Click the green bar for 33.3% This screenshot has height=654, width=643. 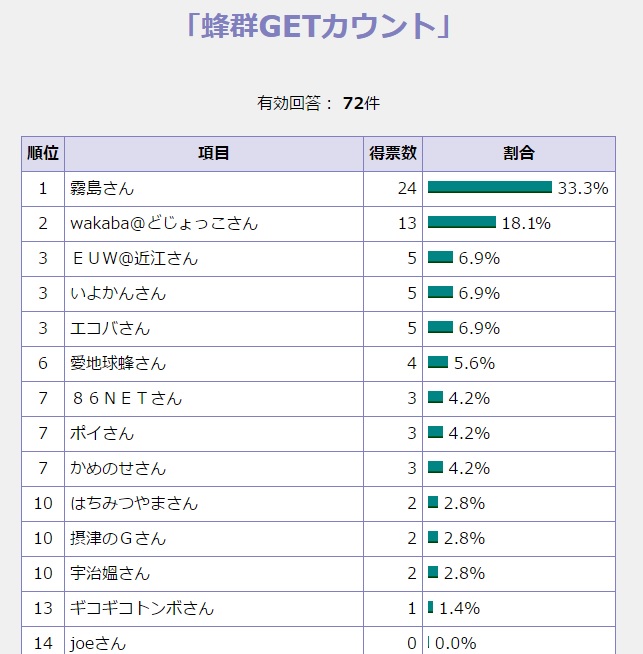(490, 187)
